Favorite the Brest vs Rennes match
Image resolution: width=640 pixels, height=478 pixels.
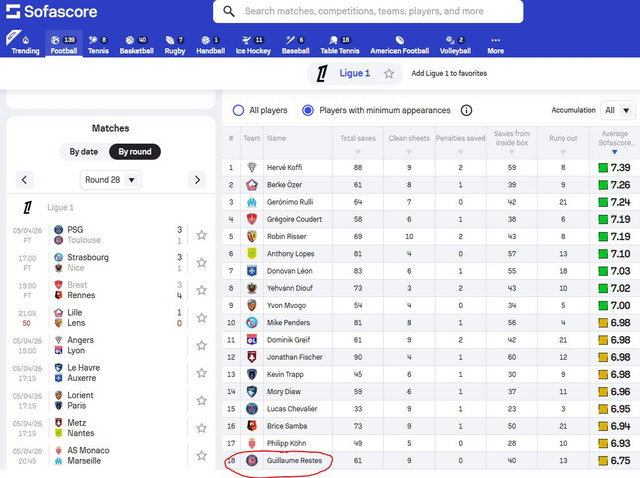pyautogui.click(x=201, y=290)
